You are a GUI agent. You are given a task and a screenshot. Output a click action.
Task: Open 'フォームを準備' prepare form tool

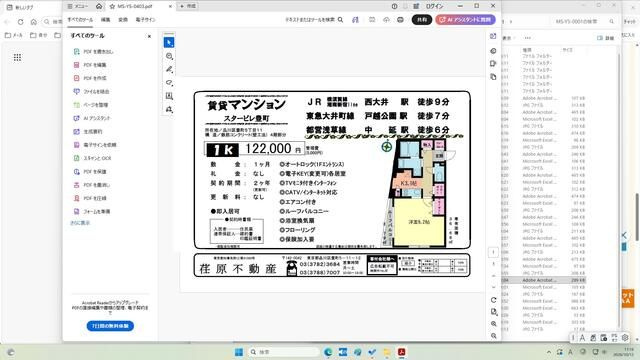pyautogui.click(x=92, y=211)
